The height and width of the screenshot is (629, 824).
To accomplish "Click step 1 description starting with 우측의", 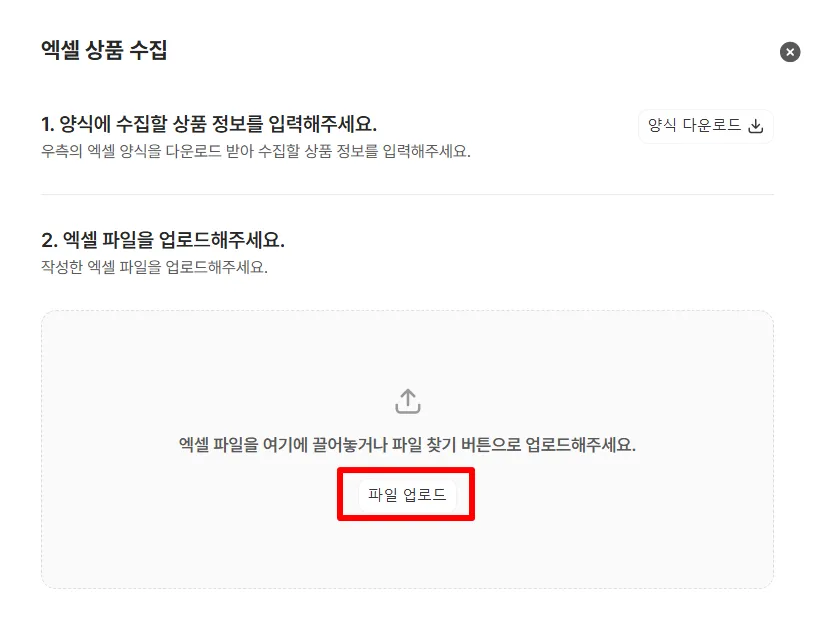I will click(256, 152).
